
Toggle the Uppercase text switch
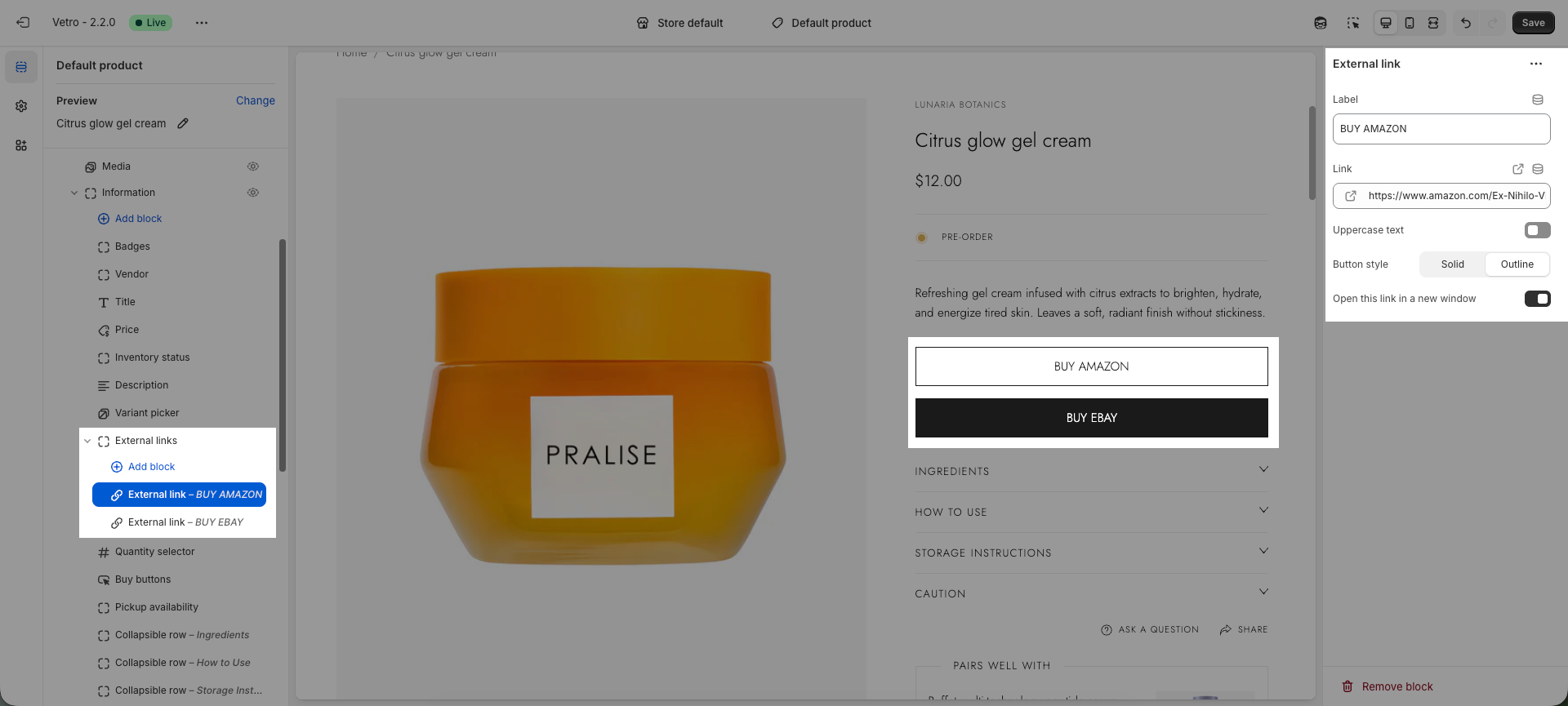click(1537, 230)
